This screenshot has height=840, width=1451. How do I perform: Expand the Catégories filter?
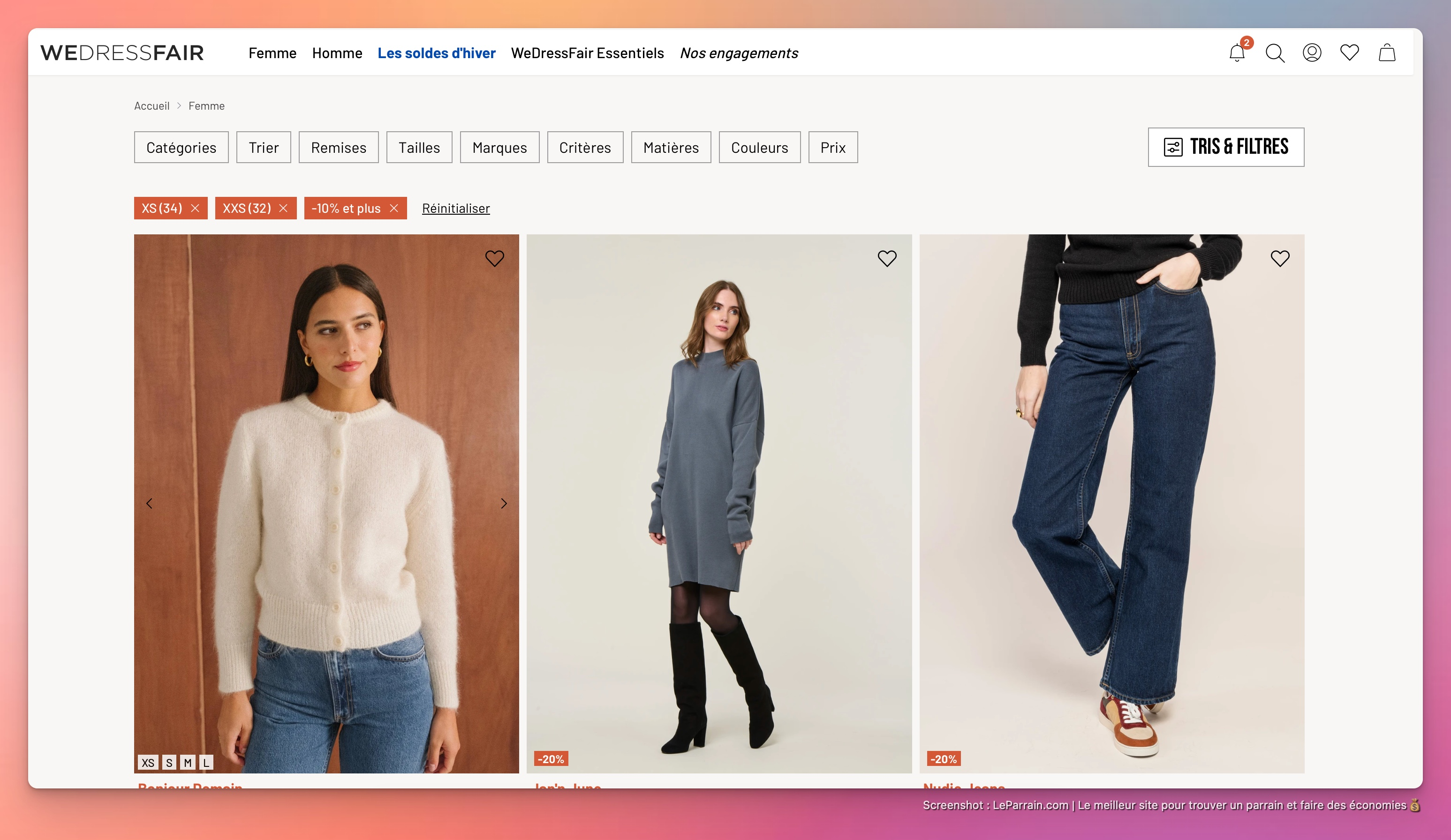[181, 147]
